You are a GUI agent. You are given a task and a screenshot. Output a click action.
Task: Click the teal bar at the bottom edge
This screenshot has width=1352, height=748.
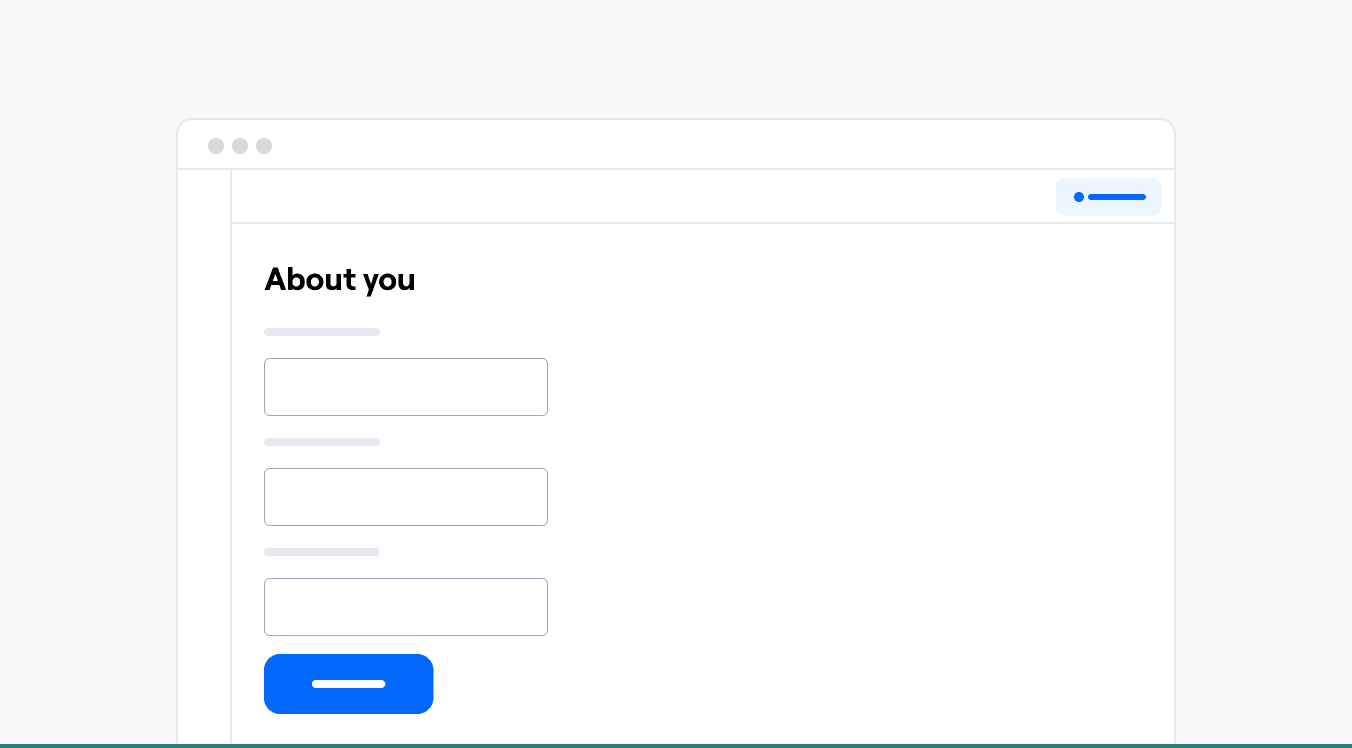(676, 745)
